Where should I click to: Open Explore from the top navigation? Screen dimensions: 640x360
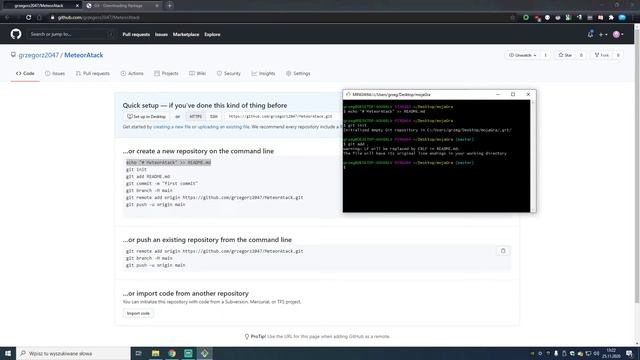[x=212, y=35]
